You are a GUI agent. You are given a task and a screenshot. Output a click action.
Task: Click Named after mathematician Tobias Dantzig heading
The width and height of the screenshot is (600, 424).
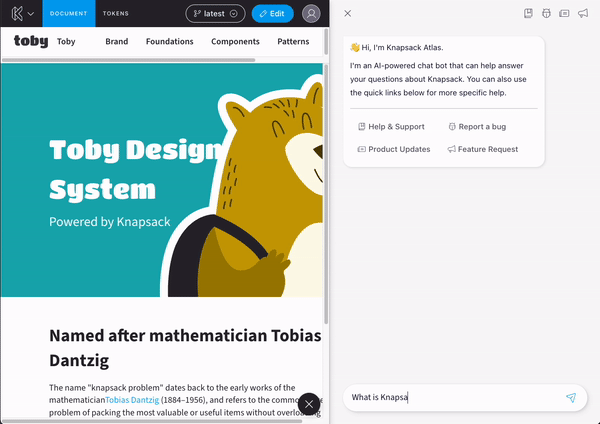[185, 348]
